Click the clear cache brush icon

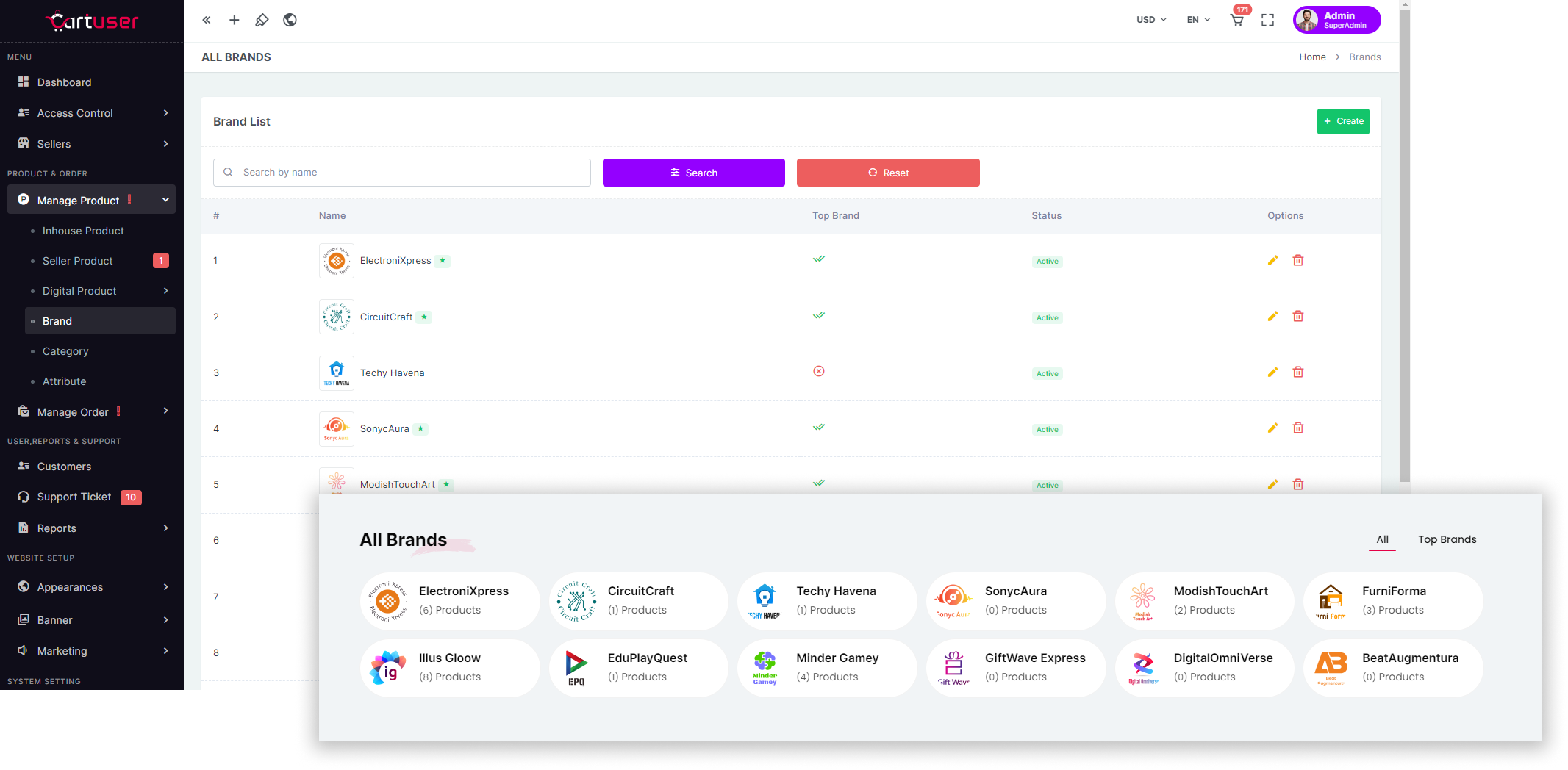click(x=262, y=20)
